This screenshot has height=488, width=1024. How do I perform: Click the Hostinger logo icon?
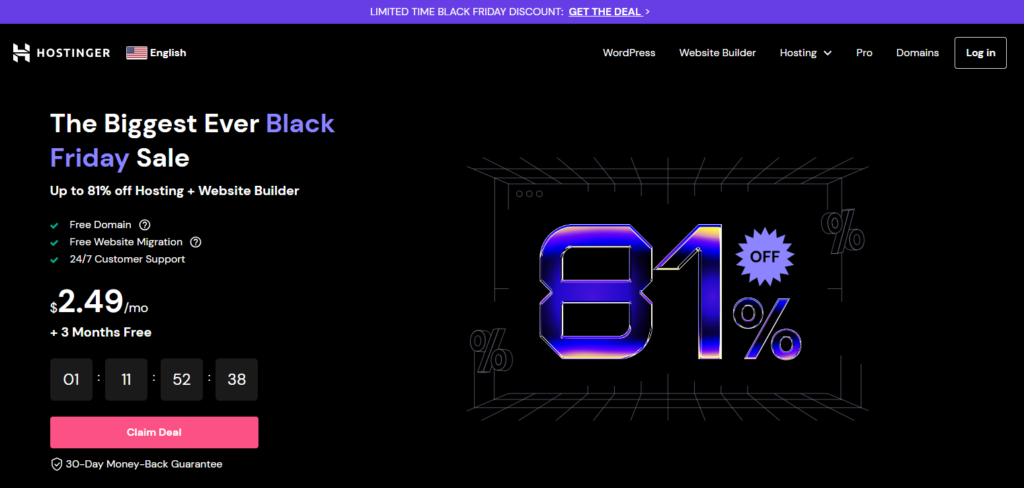[x=22, y=53]
